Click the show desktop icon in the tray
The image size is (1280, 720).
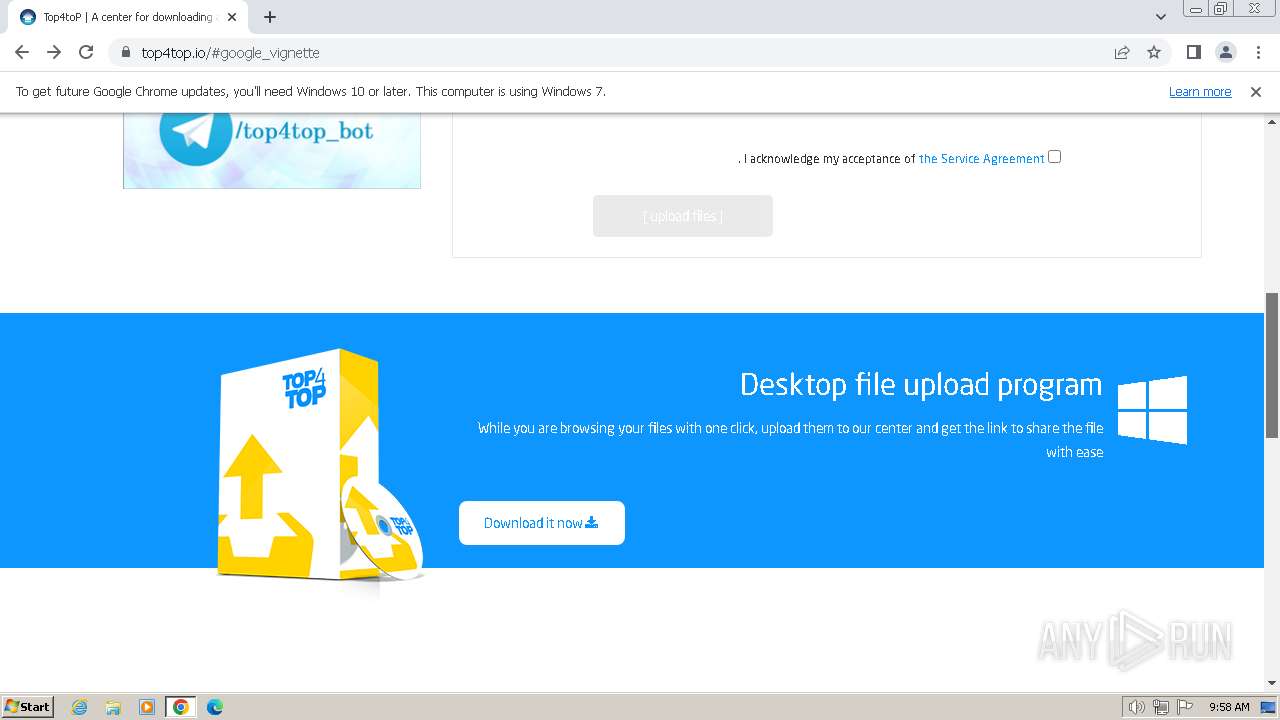[1268, 707]
